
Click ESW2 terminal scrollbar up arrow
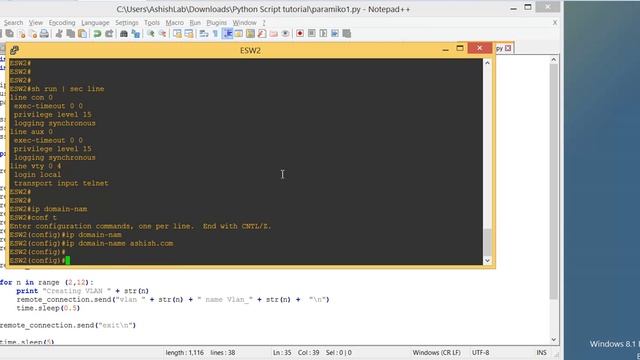tap(487, 63)
